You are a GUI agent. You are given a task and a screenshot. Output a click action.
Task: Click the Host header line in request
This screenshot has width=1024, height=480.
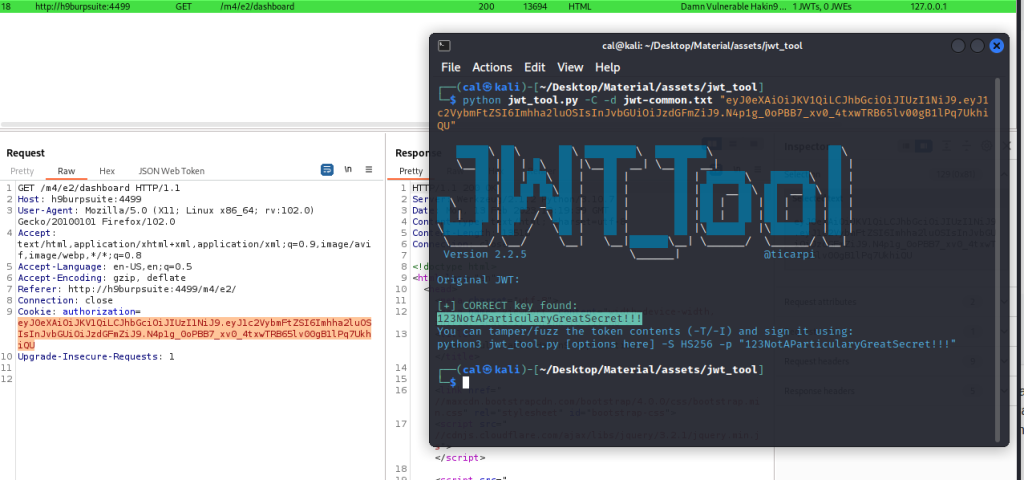click(80, 199)
